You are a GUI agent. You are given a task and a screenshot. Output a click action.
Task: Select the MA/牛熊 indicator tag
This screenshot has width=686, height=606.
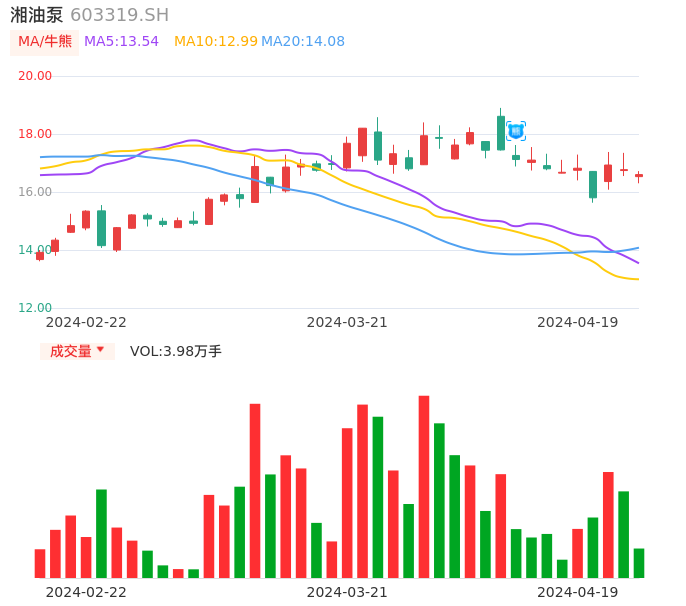pyautogui.click(x=45, y=42)
